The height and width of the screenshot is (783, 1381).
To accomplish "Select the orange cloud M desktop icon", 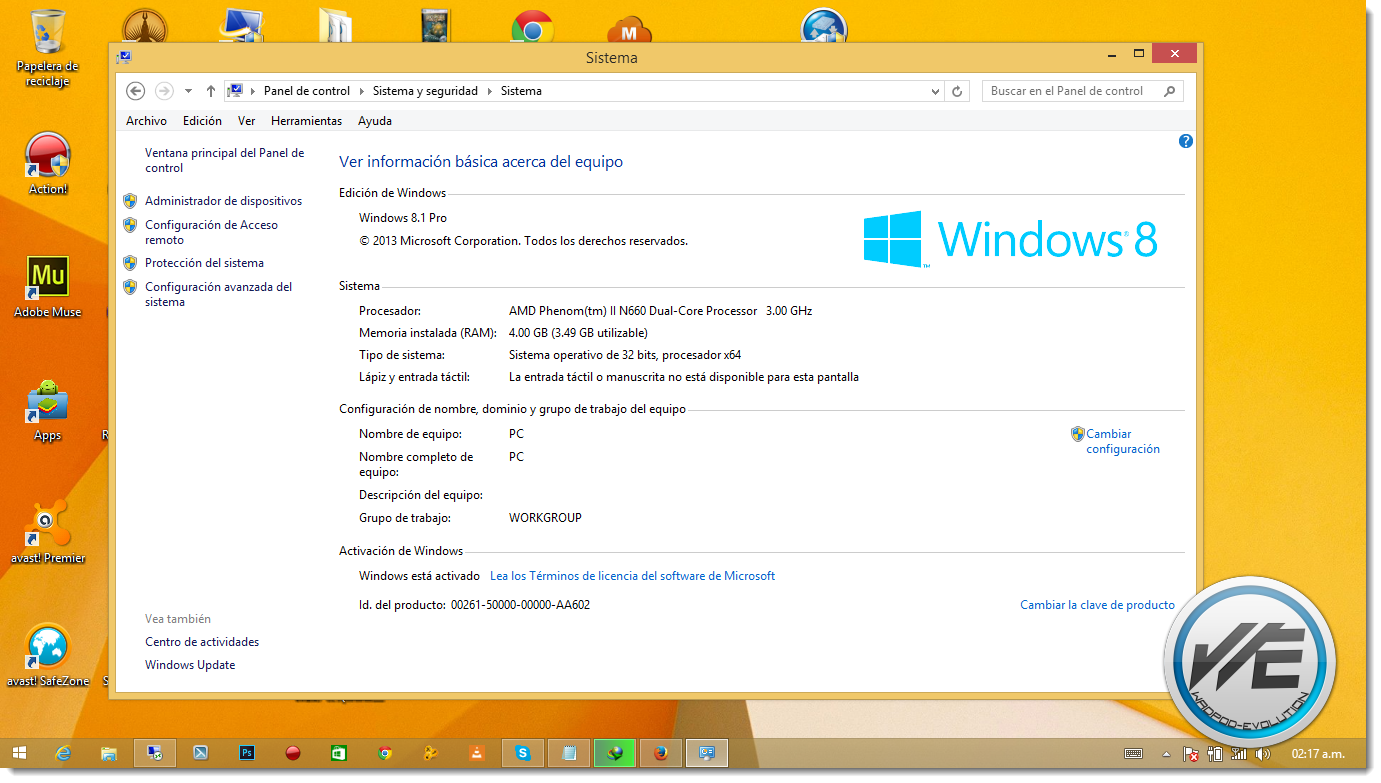I will coord(630,28).
